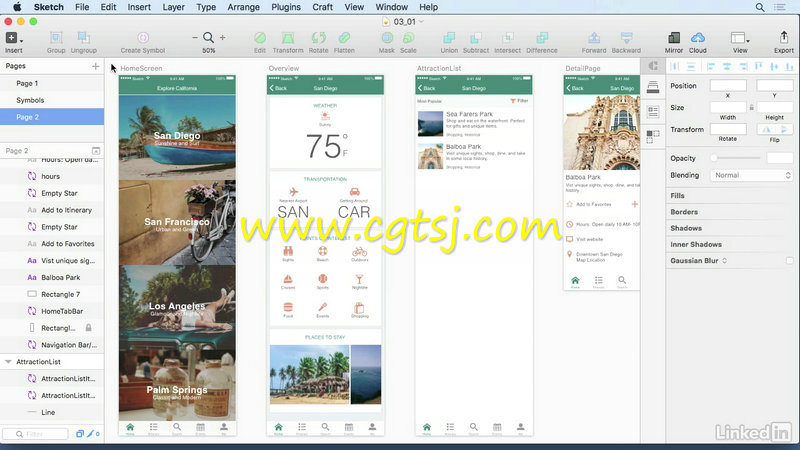
Task: Zoom out with the minus button
Action: click(x=194, y=37)
